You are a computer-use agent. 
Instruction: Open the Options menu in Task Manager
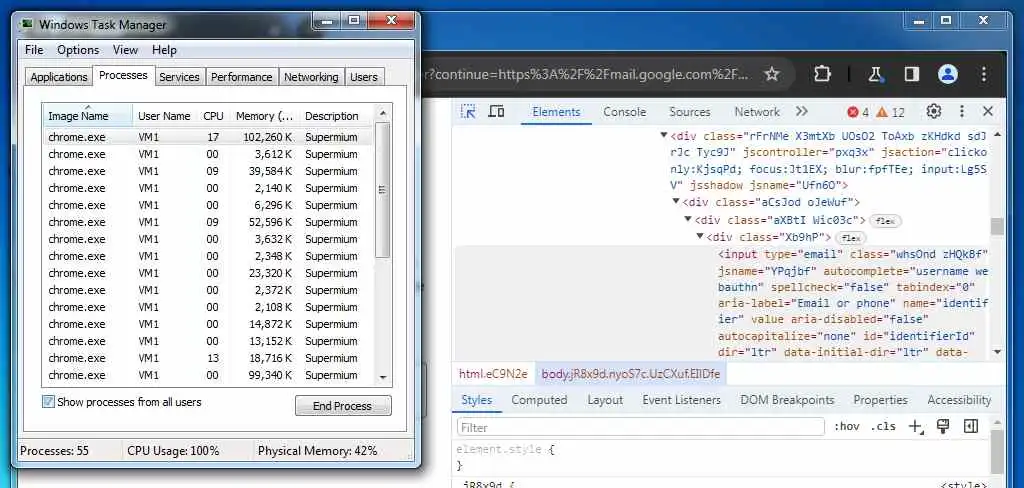point(78,50)
